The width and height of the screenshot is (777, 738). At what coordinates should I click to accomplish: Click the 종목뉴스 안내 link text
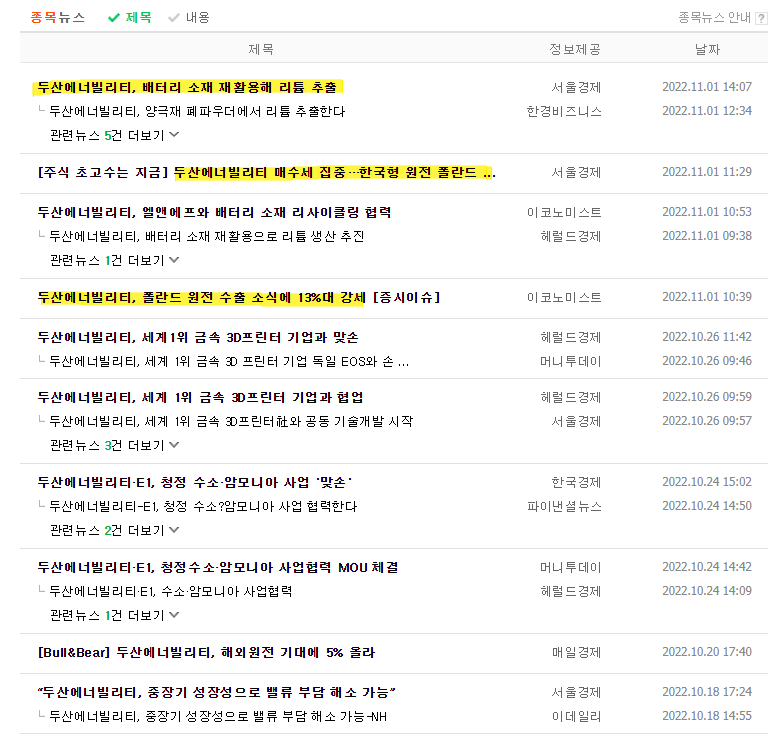tap(714, 18)
